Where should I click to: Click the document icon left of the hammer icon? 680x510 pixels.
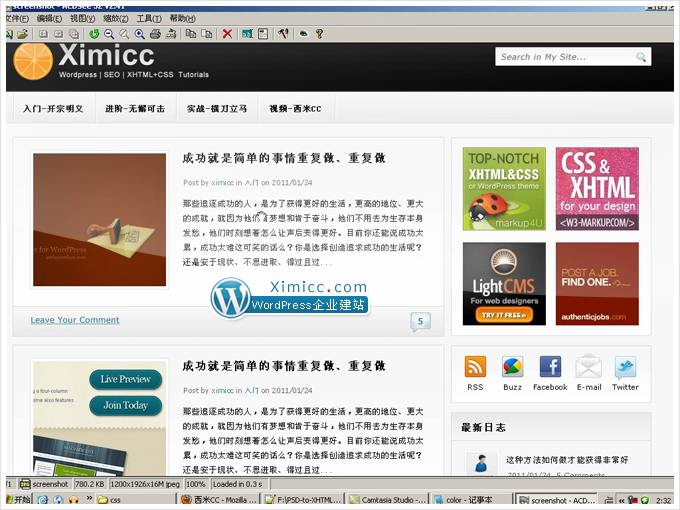263,34
